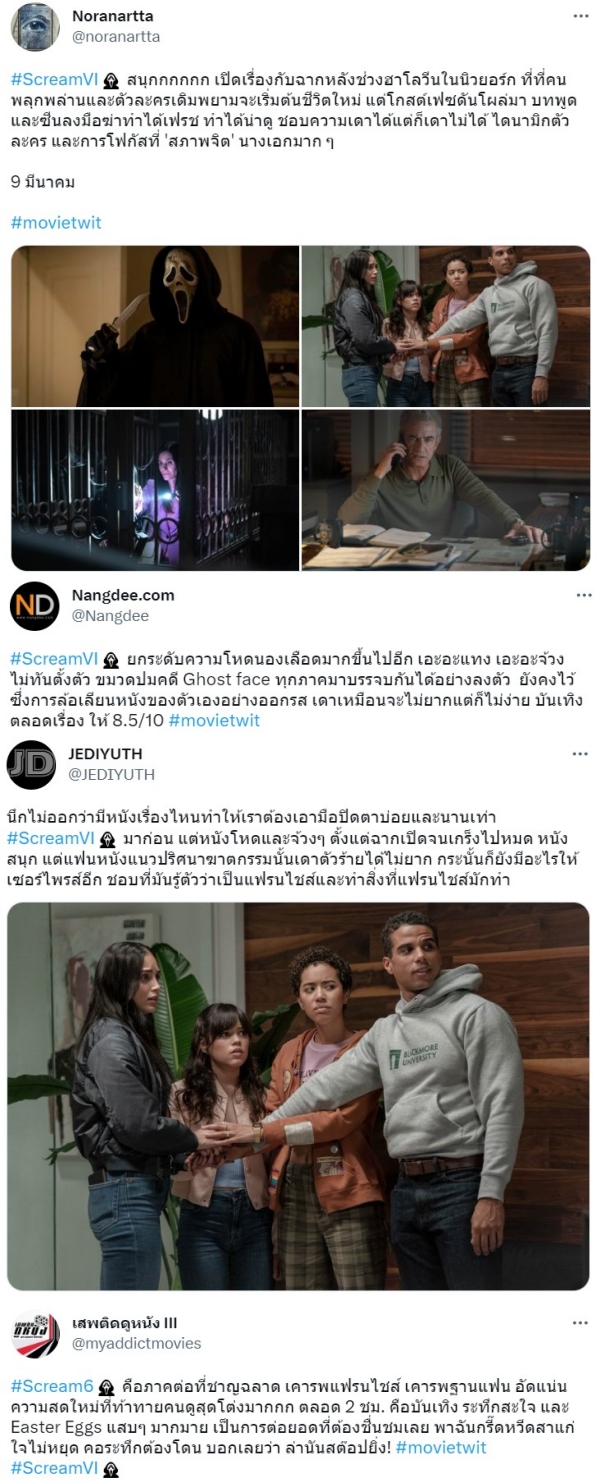Screen dimensions: 600x1482
Task: View the woman behind gate photo
Action: 155,489
